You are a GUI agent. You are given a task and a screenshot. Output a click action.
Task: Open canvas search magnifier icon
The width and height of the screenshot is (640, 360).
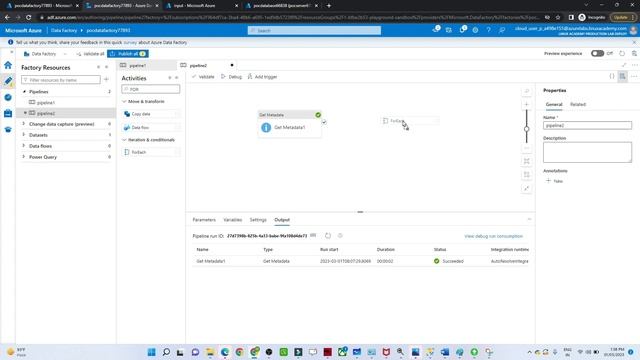(527, 91)
